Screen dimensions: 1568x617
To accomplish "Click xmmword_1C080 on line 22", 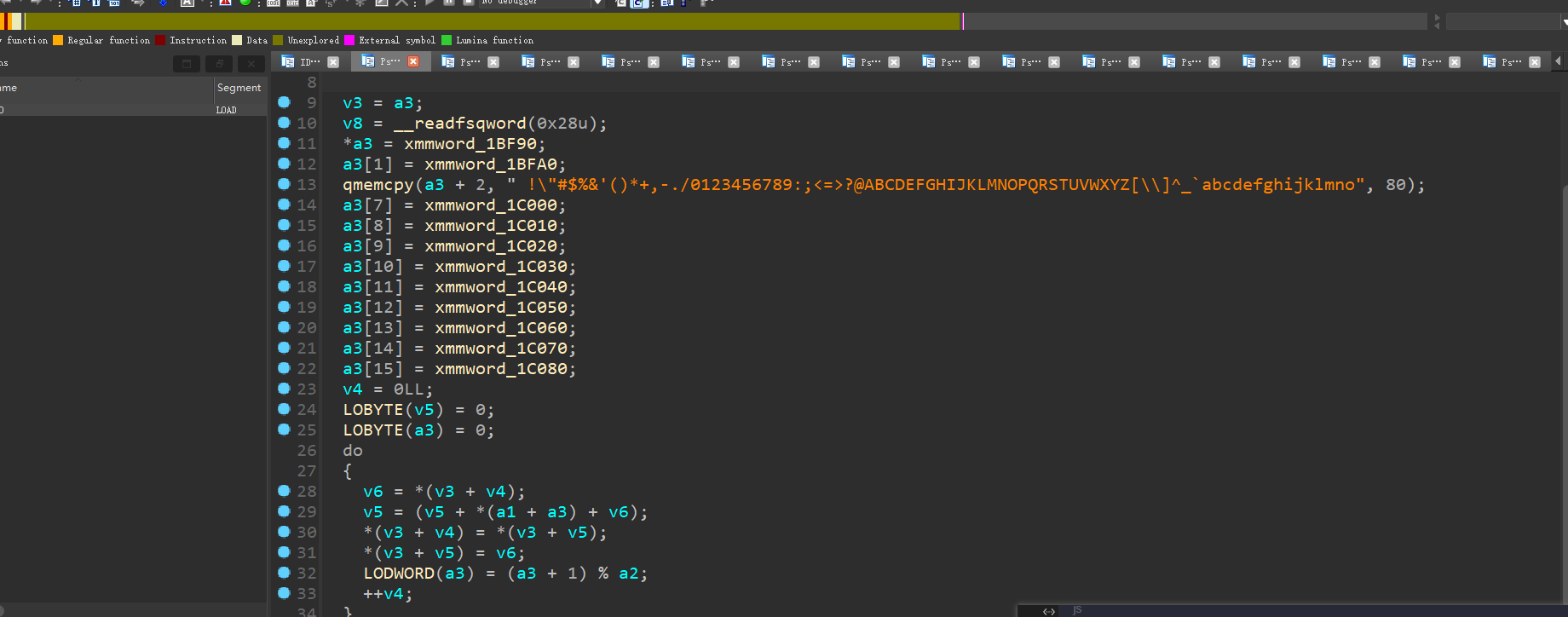I will 501,369.
